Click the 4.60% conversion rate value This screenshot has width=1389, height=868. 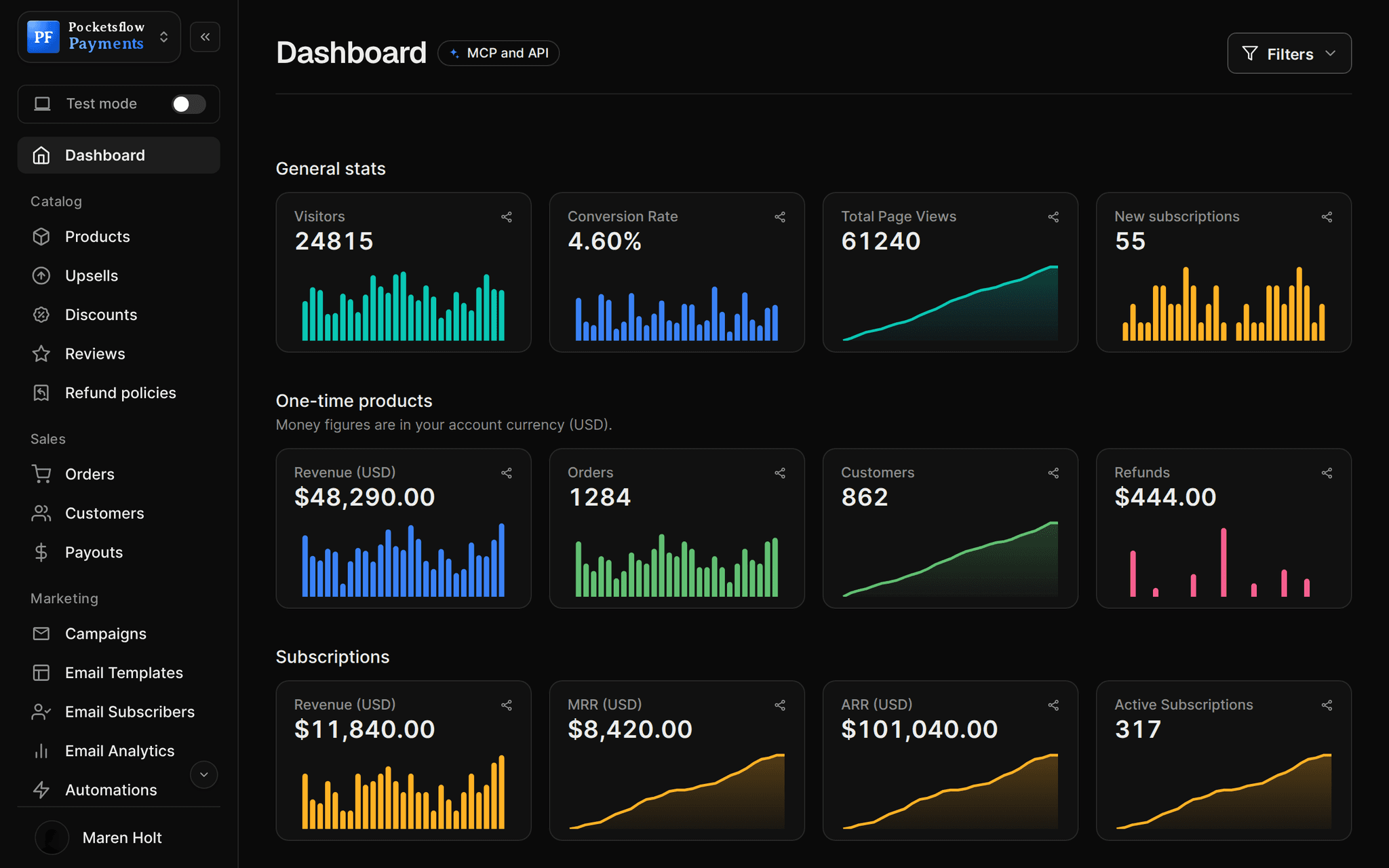coord(604,241)
